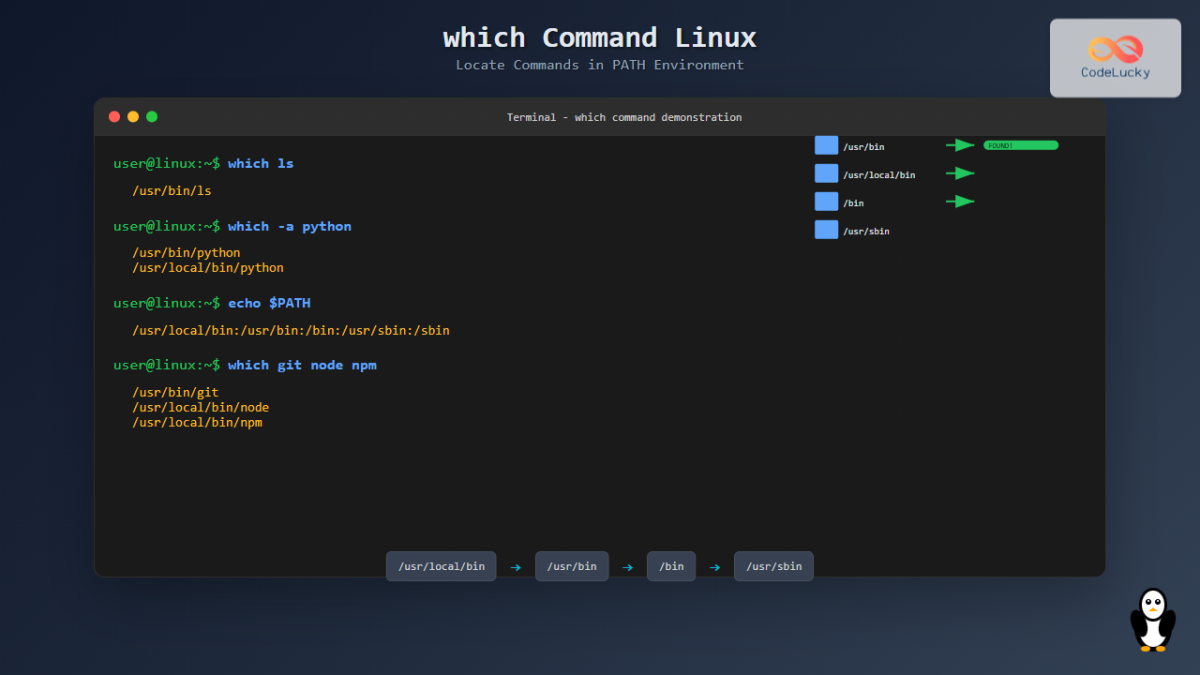Image resolution: width=1200 pixels, height=675 pixels.
Task: Click the /usr/sbin button at the bottom
Action: pyautogui.click(x=773, y=566)
